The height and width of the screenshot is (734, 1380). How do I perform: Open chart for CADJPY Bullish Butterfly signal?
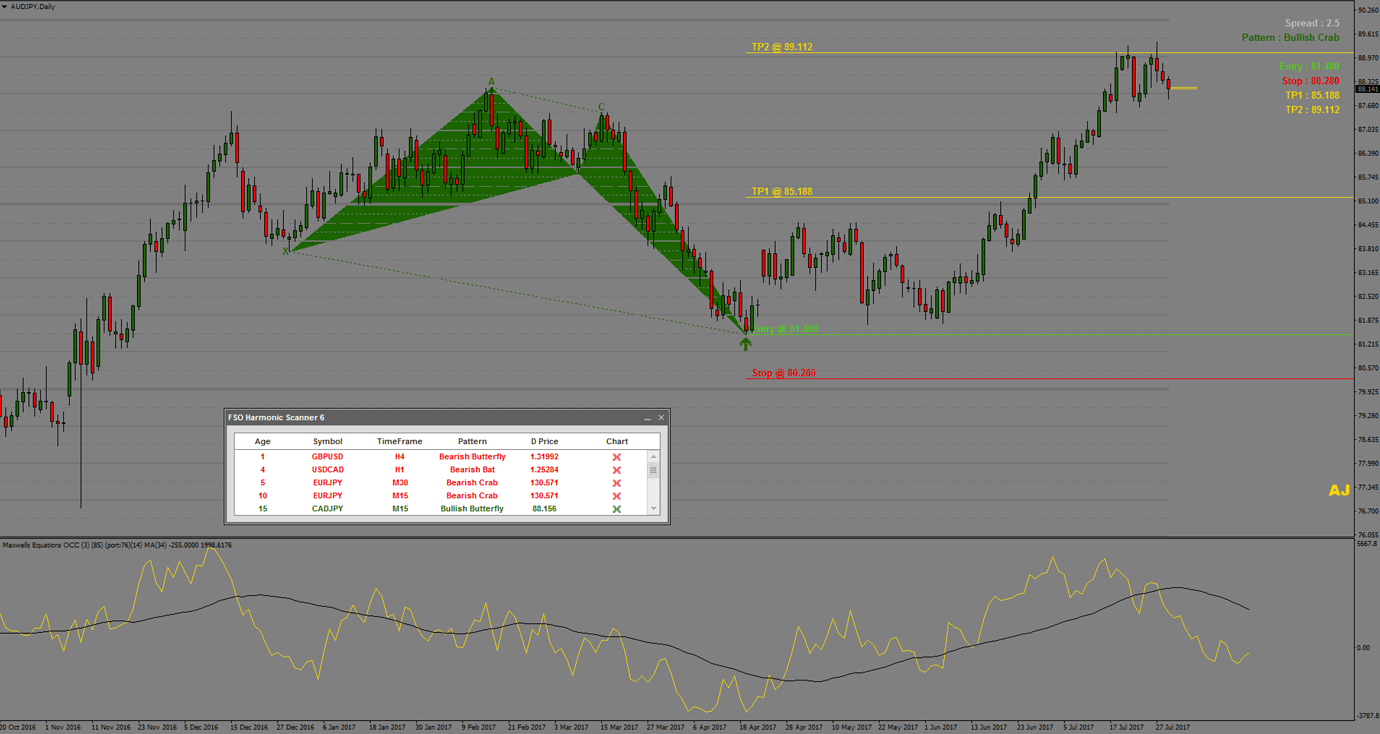pyautogui.click(x=617, y=508)
